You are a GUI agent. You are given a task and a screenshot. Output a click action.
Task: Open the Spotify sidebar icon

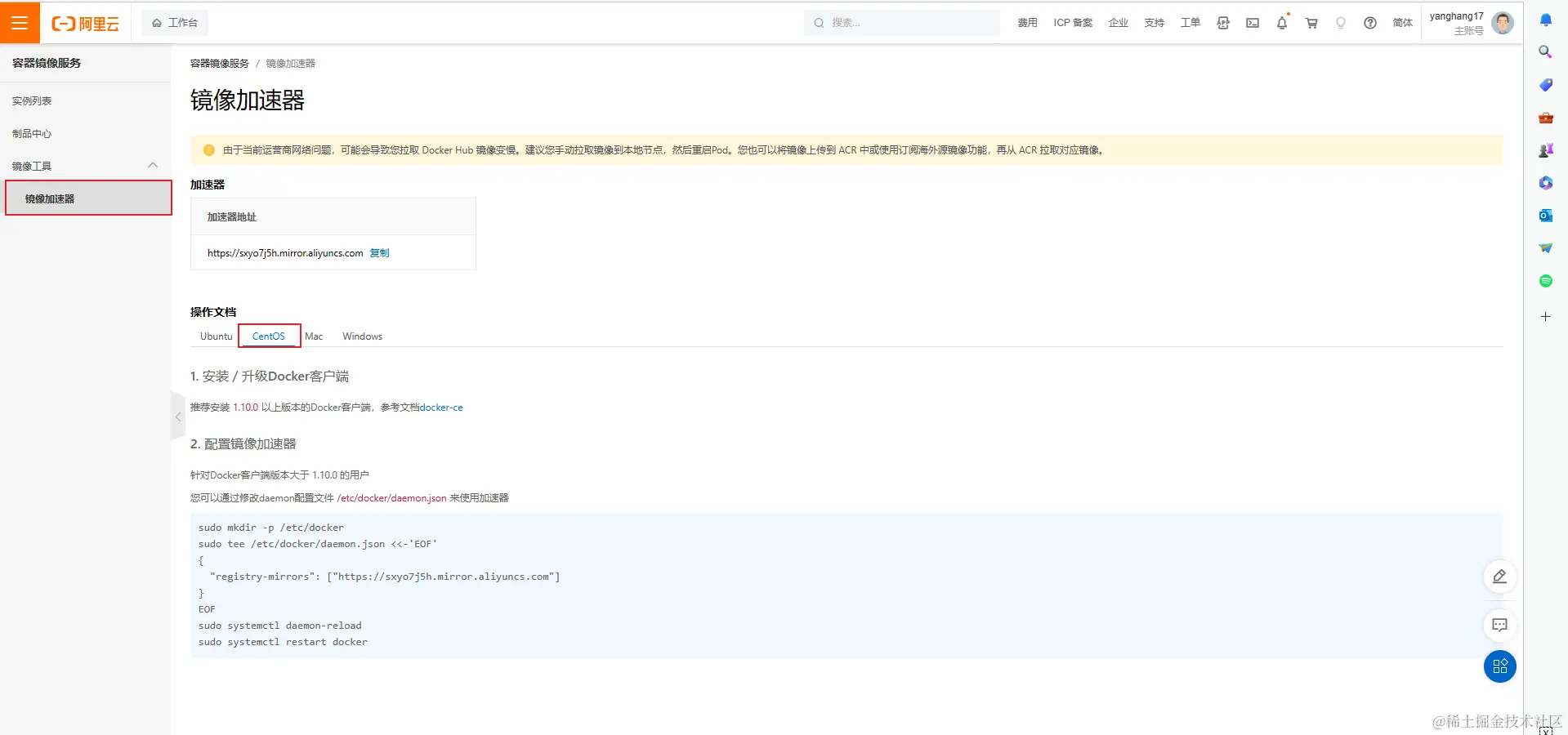tap(1545, 281)
